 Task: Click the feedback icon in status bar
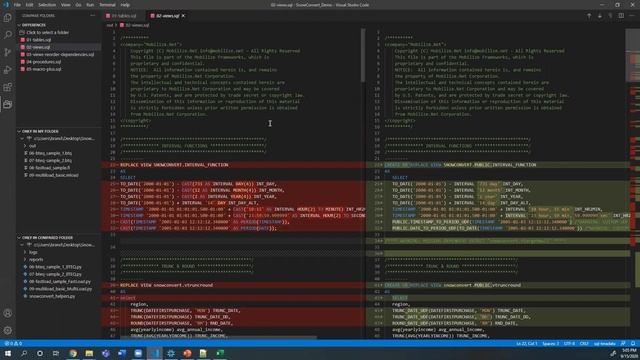[x=623, y=344]
